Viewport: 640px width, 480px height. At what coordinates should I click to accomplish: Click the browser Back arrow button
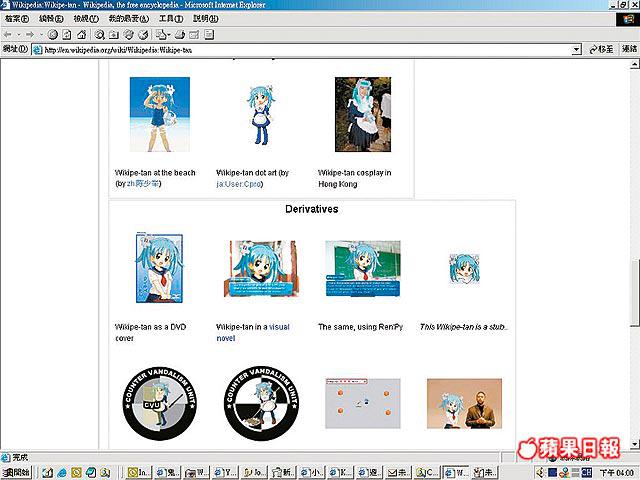(x=8, y=34)
